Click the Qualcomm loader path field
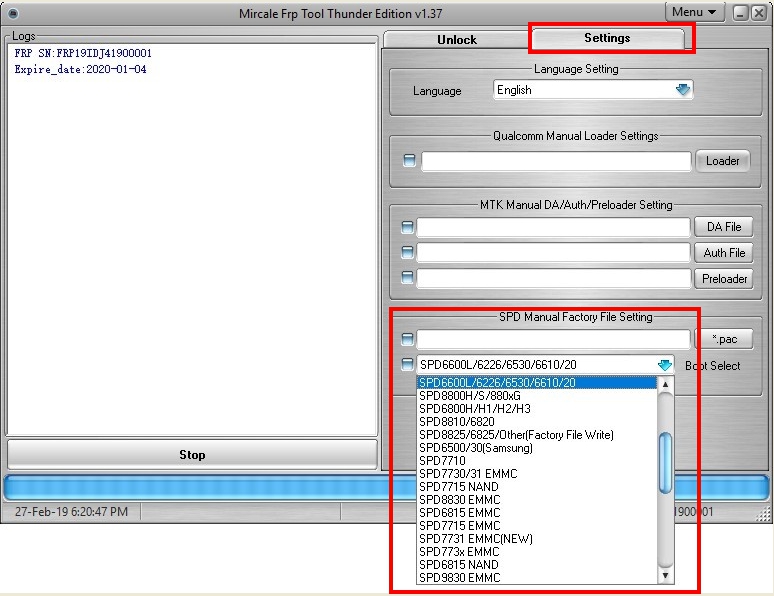 click(x=556, y=161)
